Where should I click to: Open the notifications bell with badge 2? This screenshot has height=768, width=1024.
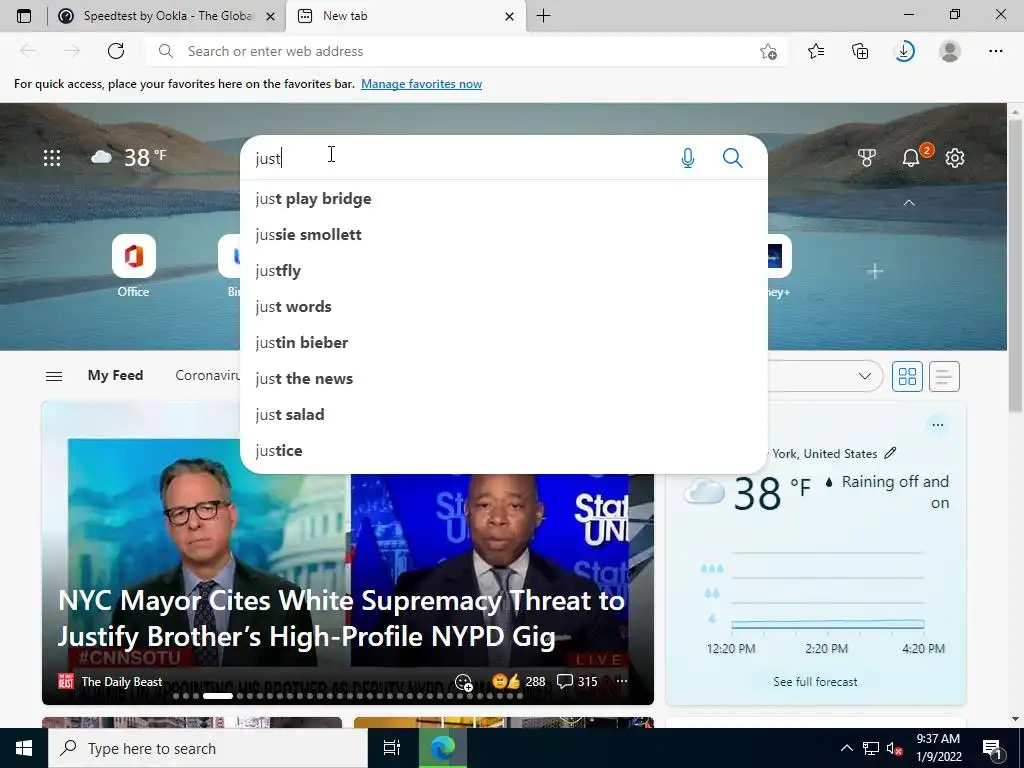pyautogui.click(x=911, y=158)
